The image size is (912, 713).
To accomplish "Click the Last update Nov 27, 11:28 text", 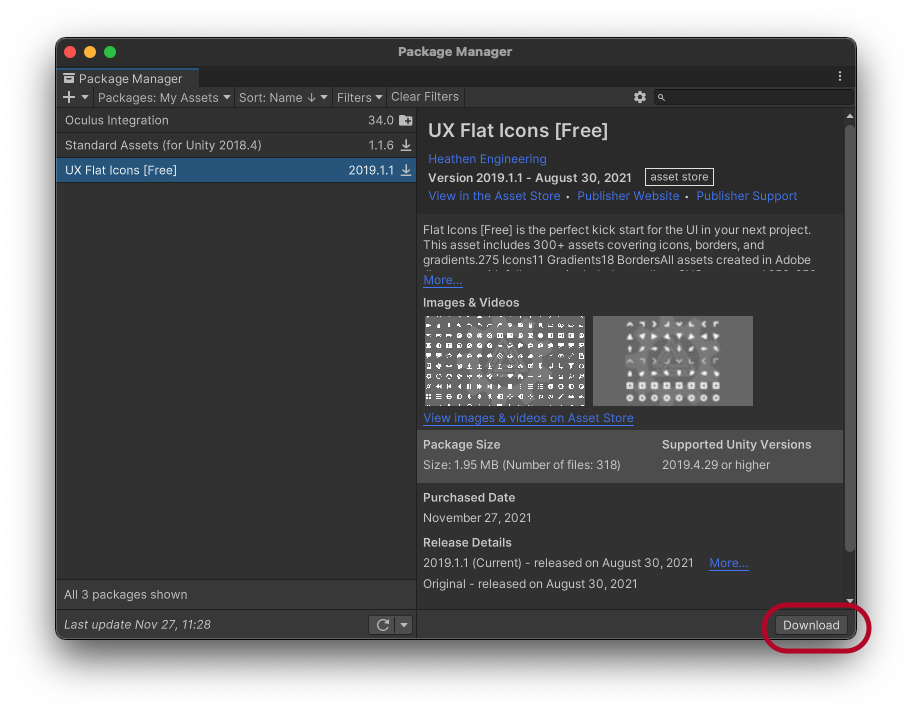I will click(137, 625).
